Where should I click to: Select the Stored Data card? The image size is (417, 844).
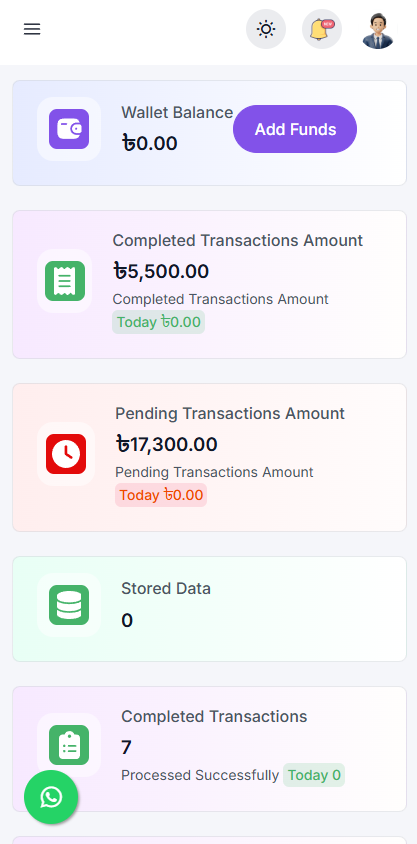click(x=209, y=609)
